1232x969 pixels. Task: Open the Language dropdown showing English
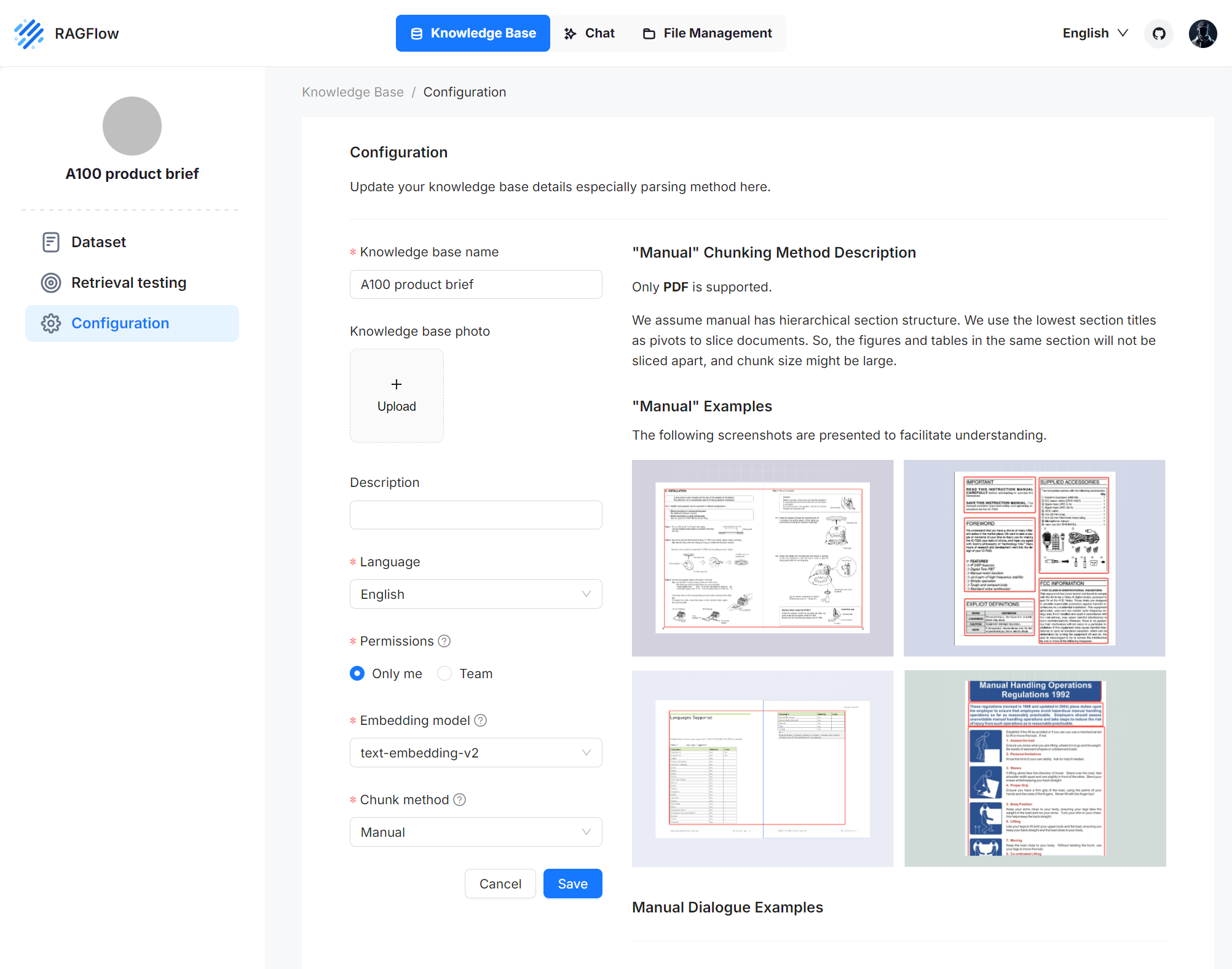click(x=475, y=593)
